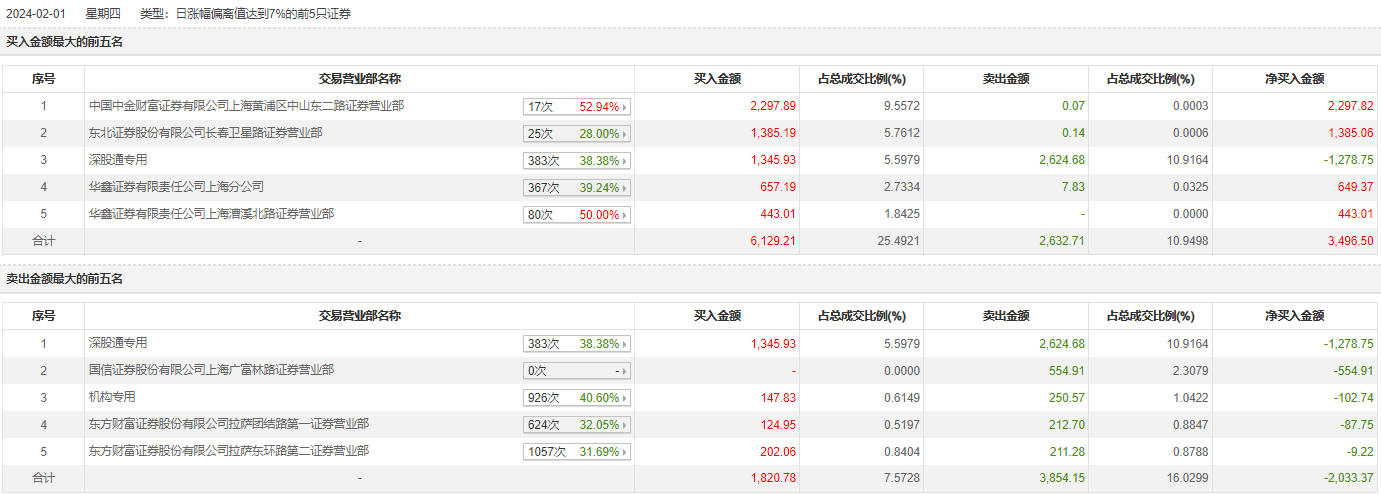The image size is (1381, 495).
Task: Expand the 17次 52.94% stats box
Action: pos(577,106)
